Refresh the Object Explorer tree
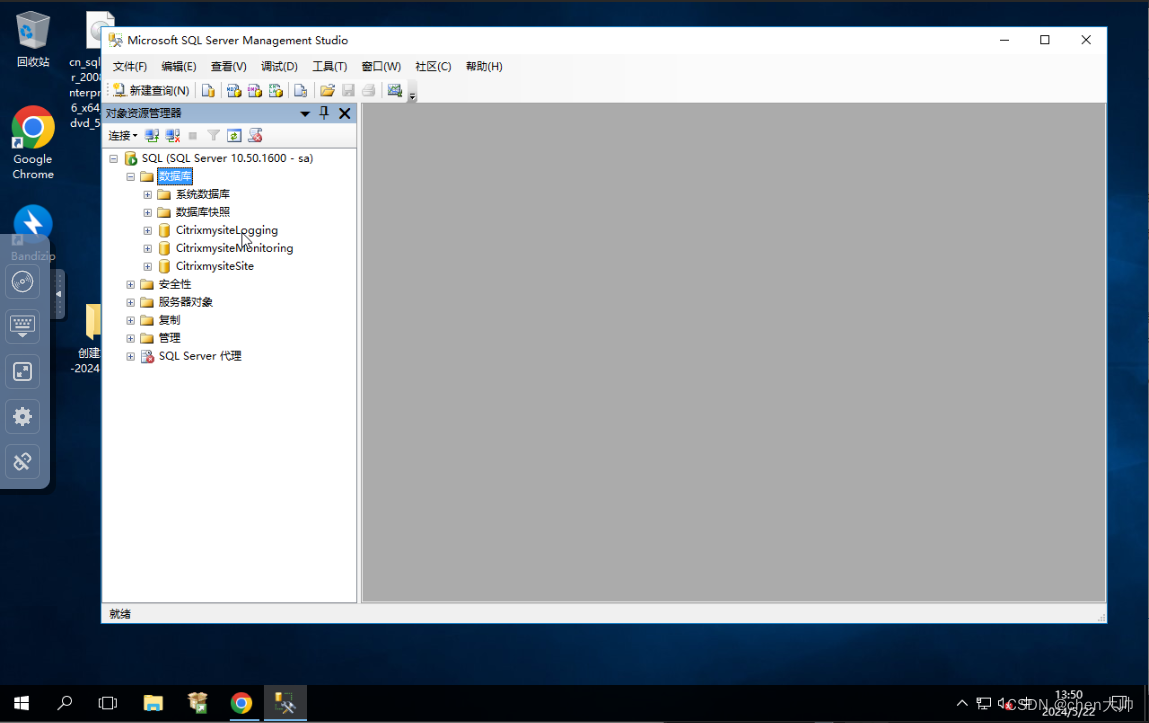Viewport: 1149px width, 723px height. pos(234,136)
